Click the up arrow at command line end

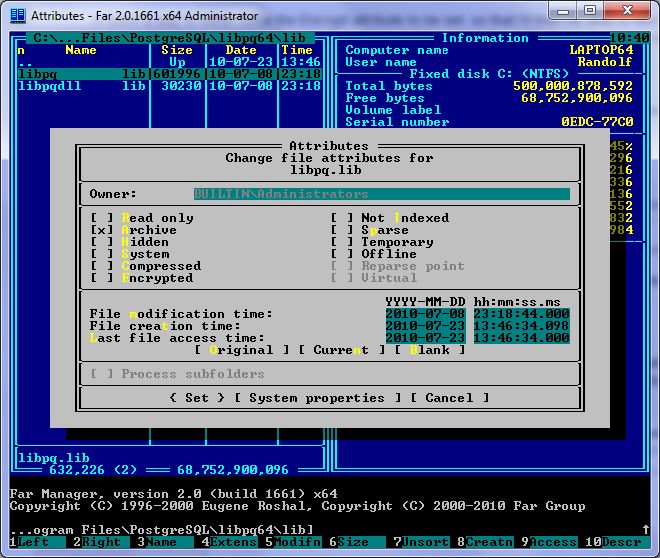pos(646,530)
